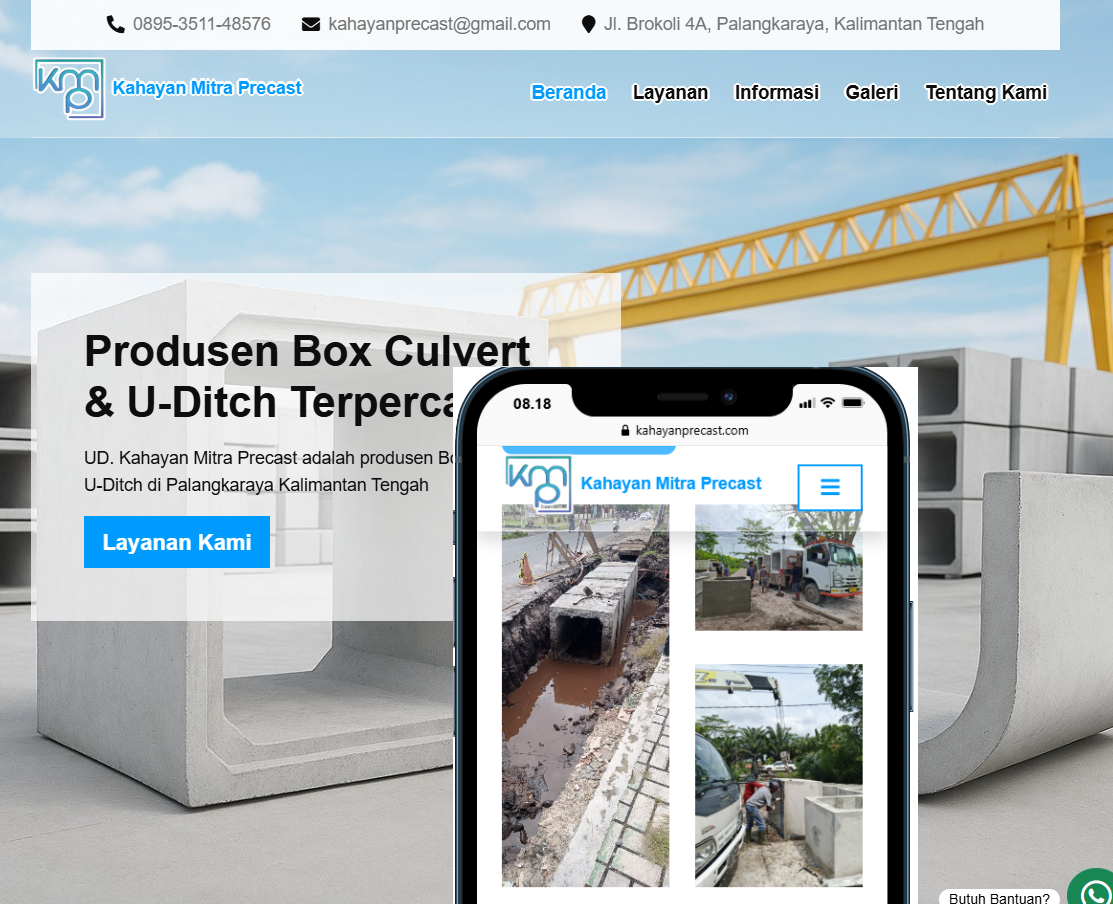Screen dimensions: 1113x904
Task: Click the drainage channel photo in the phone mockup
Action: coord(585,695)
